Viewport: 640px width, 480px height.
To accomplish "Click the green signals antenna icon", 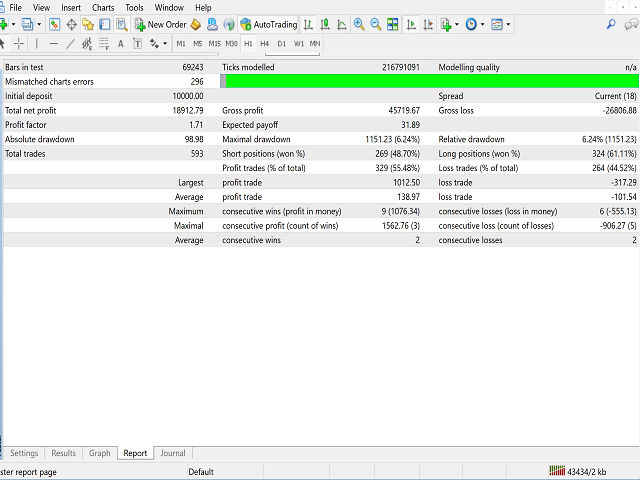I will click(x=229, y=24).
